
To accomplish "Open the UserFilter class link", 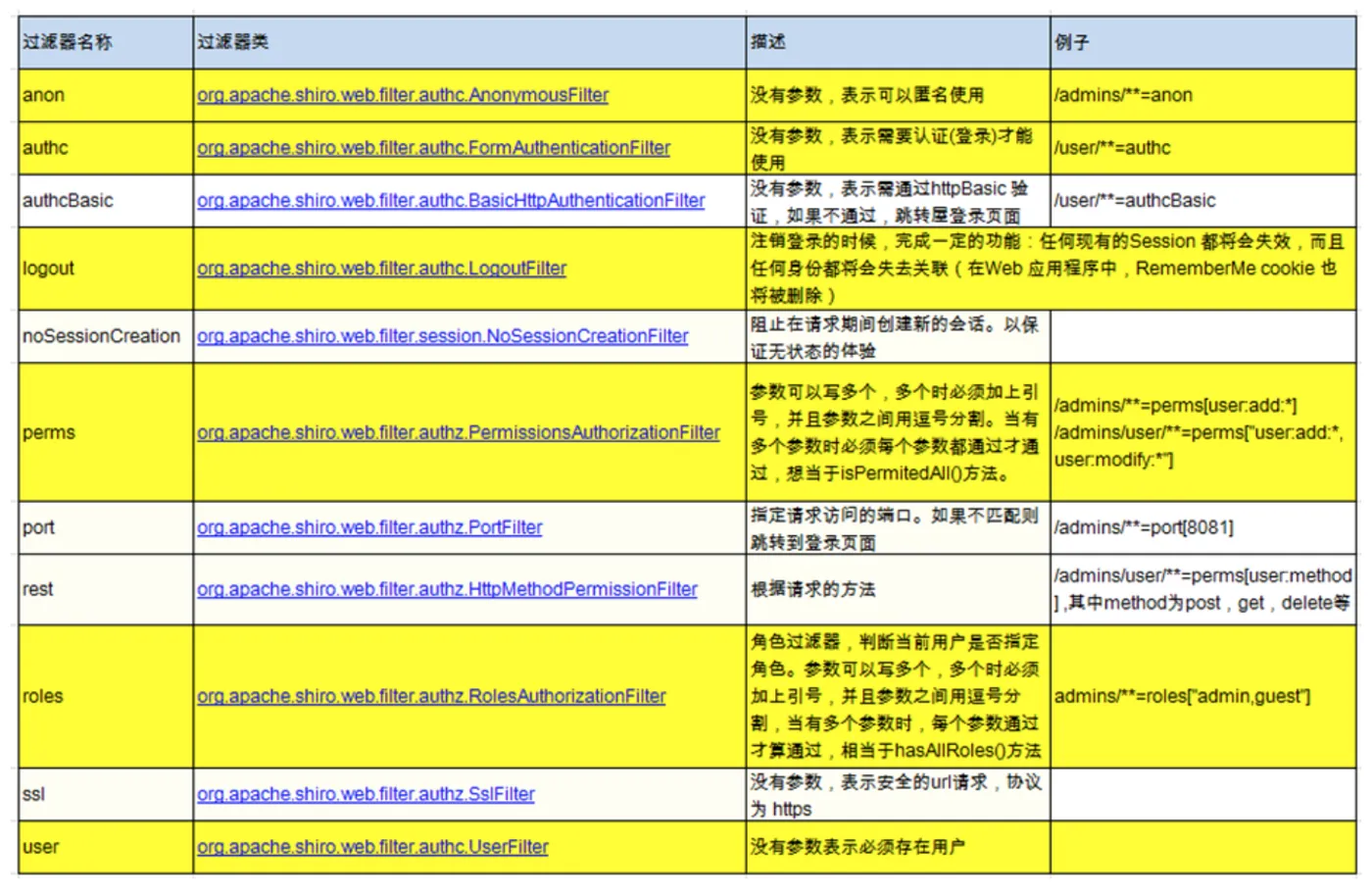I will (372, 847).
